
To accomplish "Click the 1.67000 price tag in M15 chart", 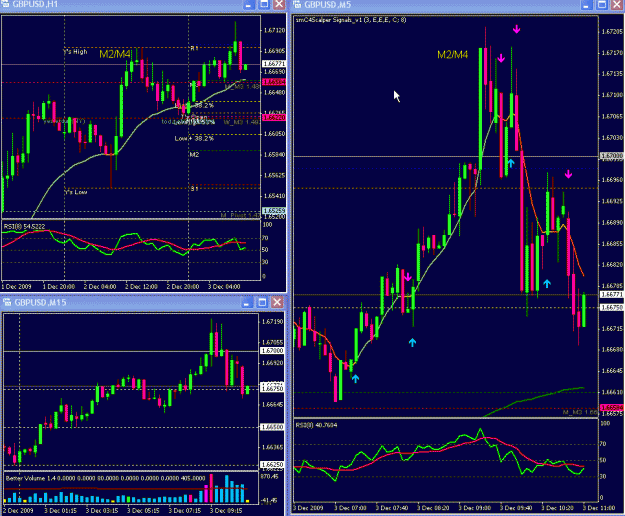I will (x=271, y=351).
